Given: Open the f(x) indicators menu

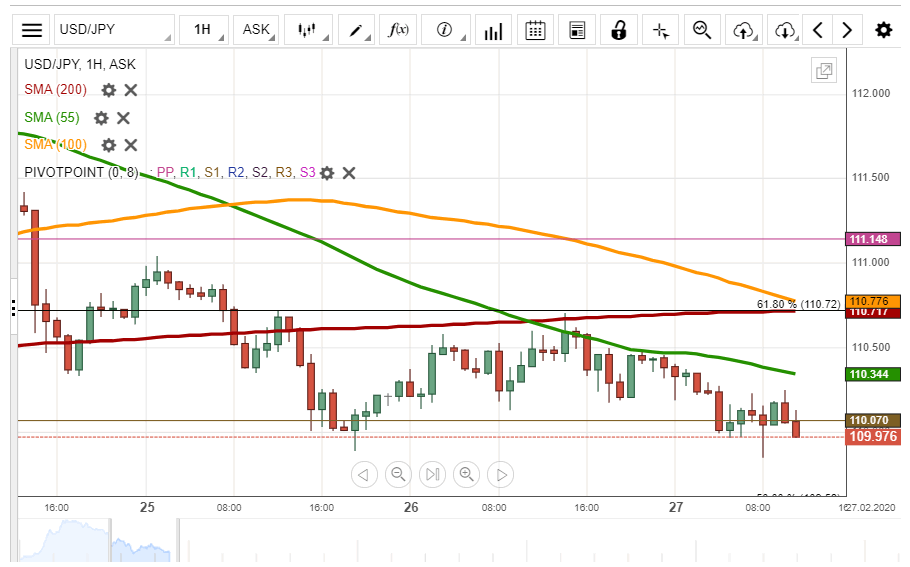Looking at the screenshot, I should pos(398,30).
